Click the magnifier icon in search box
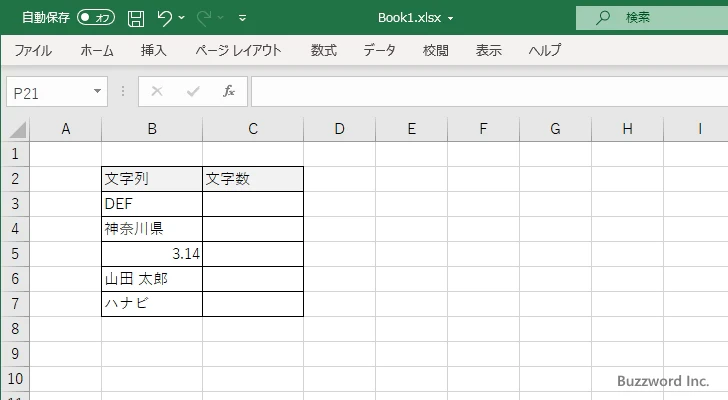The image size is (728, 400). [x=603, y=18]
